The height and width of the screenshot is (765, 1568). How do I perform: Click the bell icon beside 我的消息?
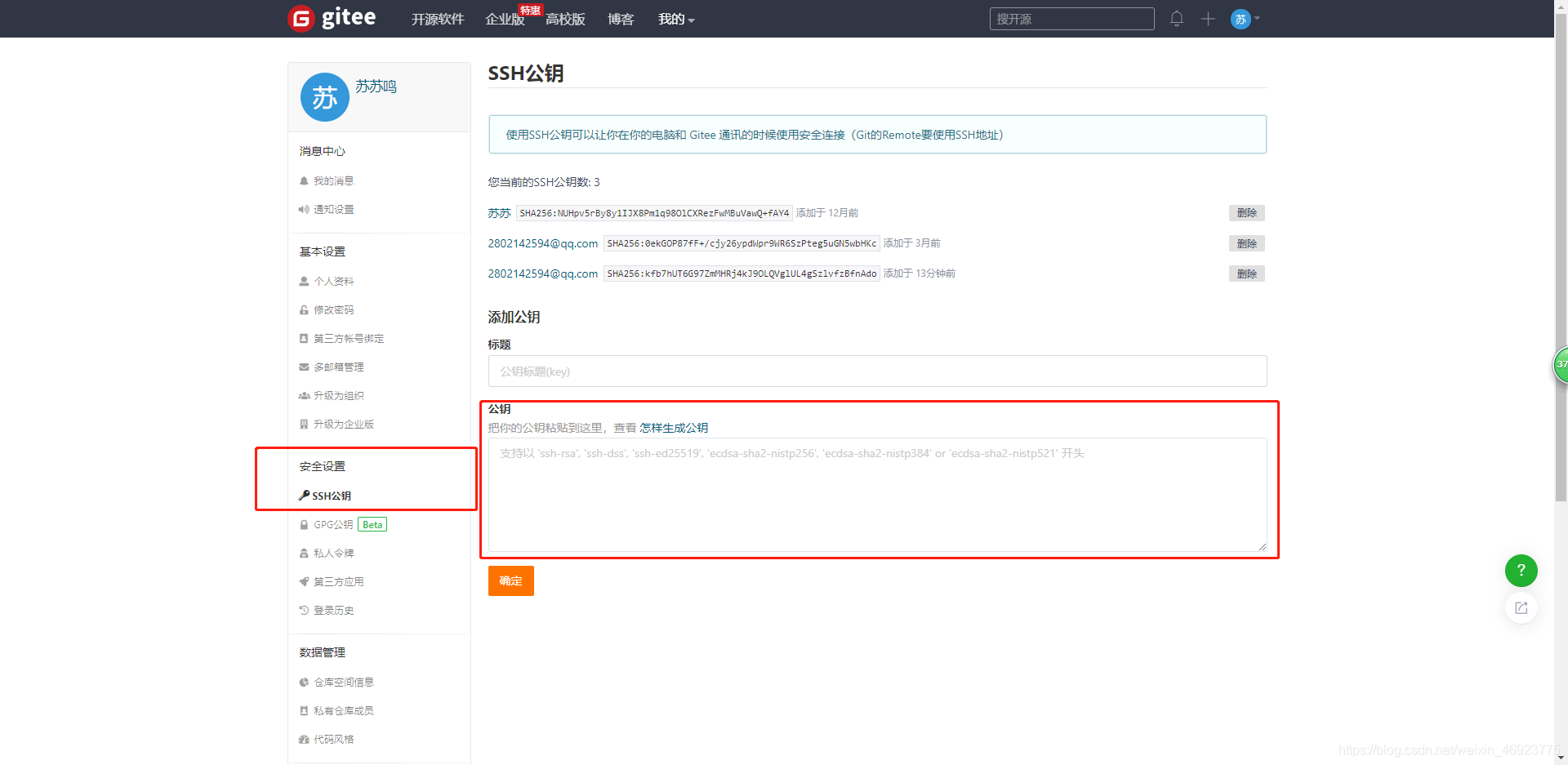pos(304,180)
